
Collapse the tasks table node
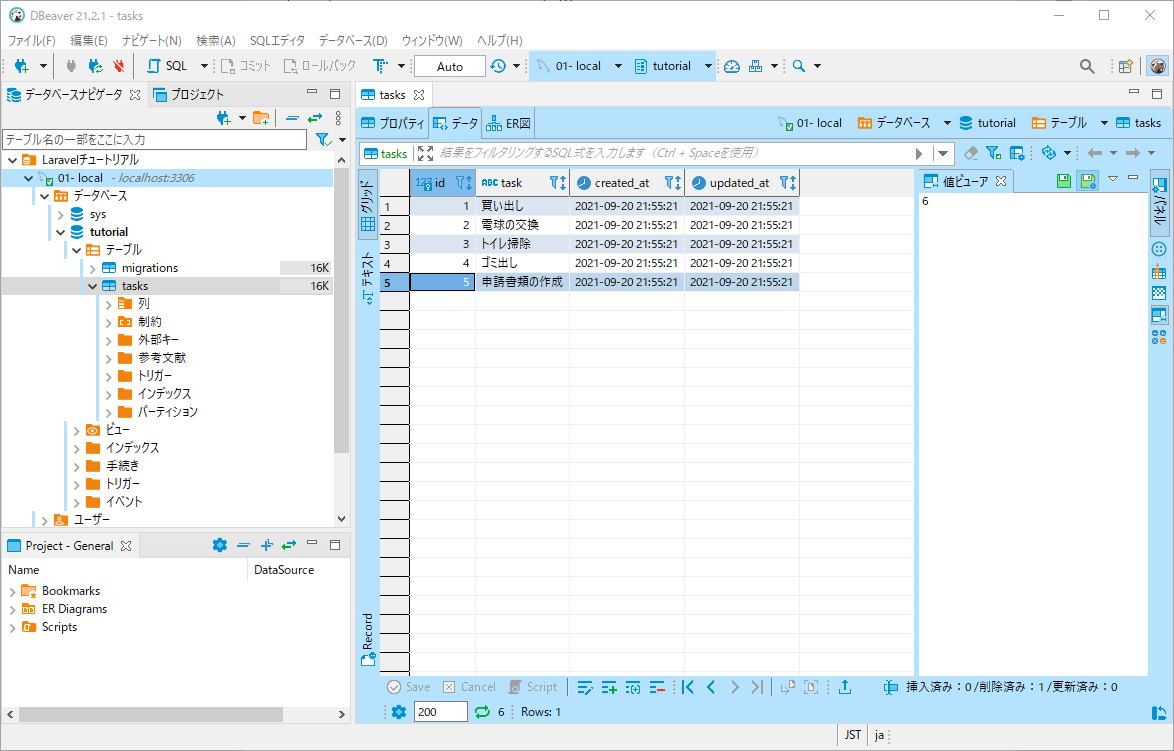[92, 286]
